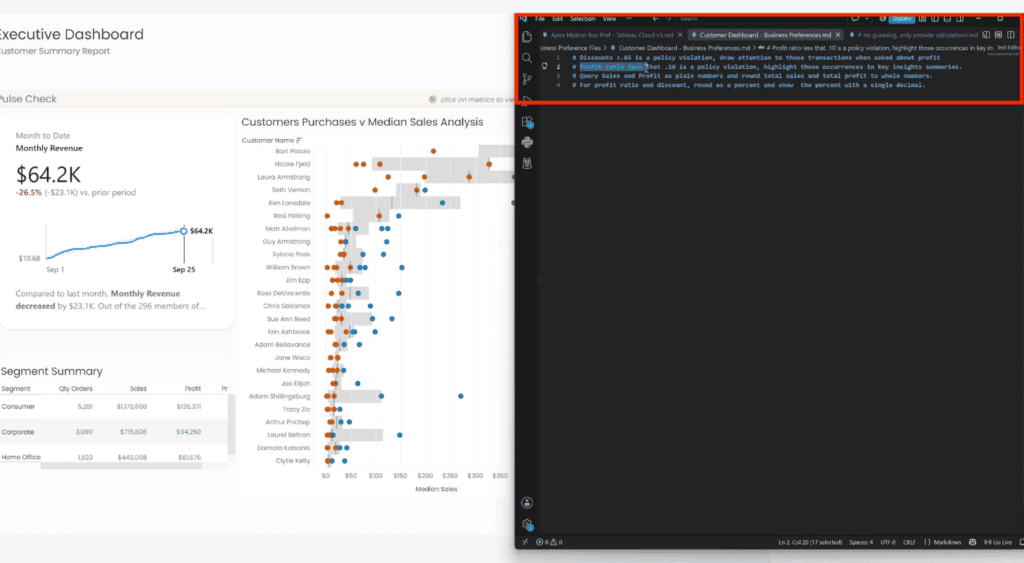This screenshot has width=1024, height=563.
Task: Click Go Live in the status bar
Action: coord(999,541)
